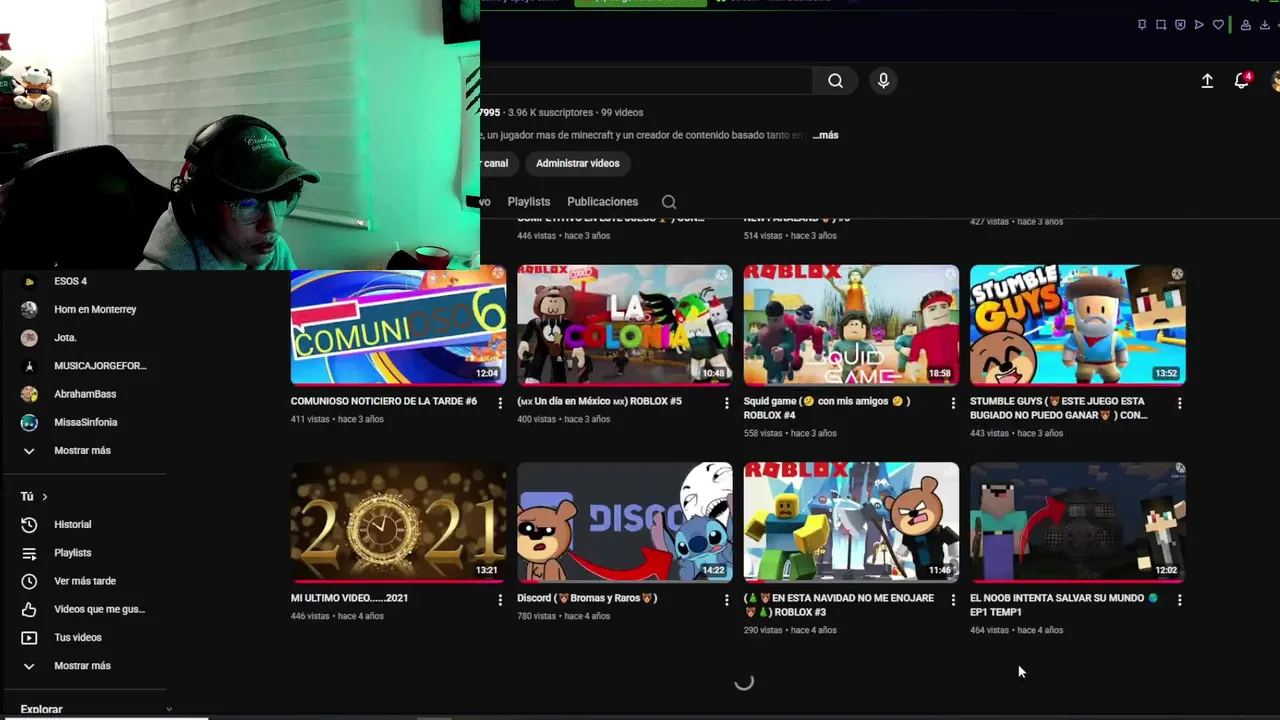The image size is (1280, 720).
Task: Search within the channel using the magnifier icon
Action: click(x=669, y=202)
